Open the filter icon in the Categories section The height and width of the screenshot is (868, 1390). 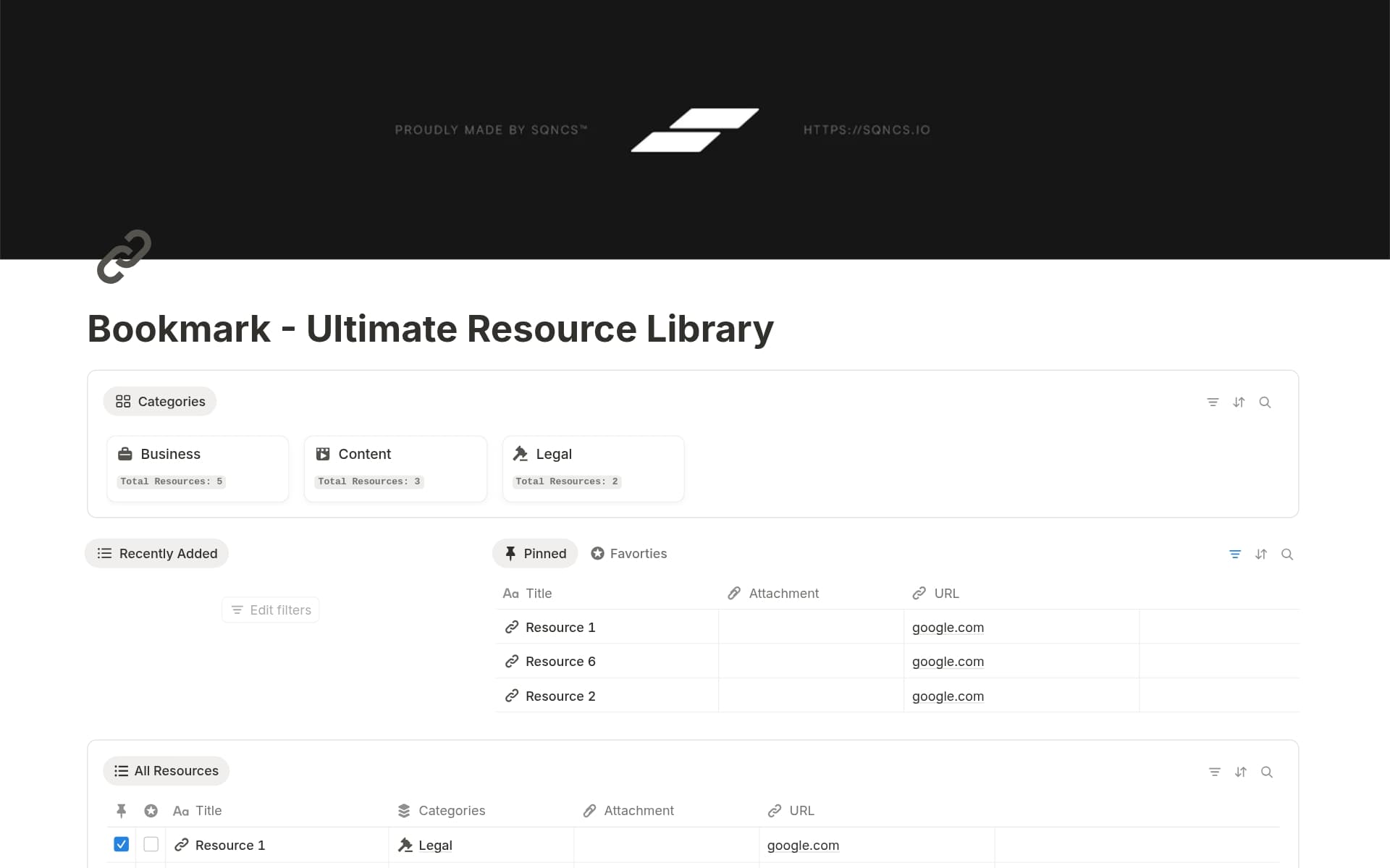tap(1213, 402)
